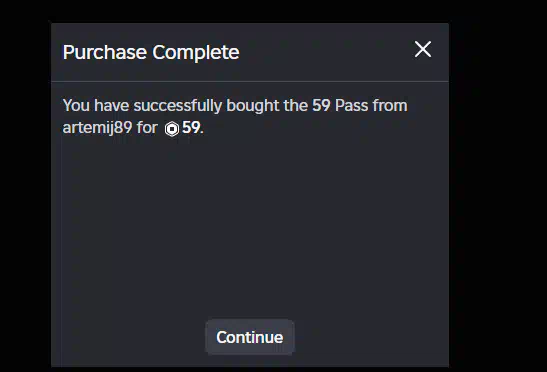Click the word "successfully" in the message
Viewport: 547px width, 372px height.
click(x=178, y=106)
